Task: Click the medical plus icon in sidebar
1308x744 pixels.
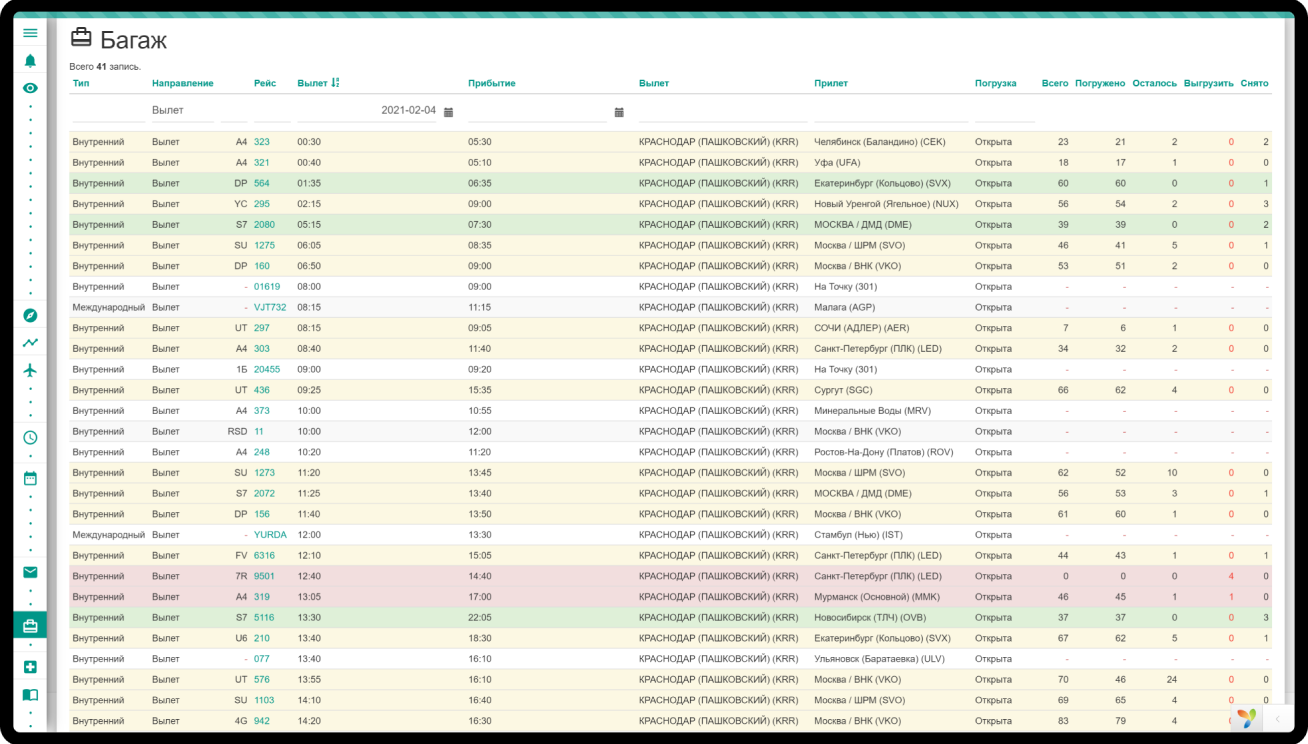Action: click(x=30, y=667)
